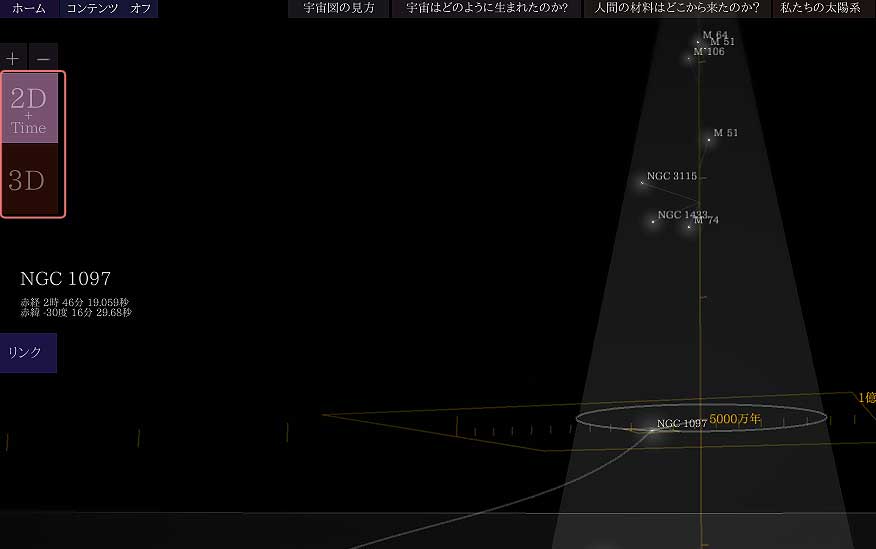Select galaxy NGC 1433
Viewport: 876px width, 549px height.
pos(682,214)
